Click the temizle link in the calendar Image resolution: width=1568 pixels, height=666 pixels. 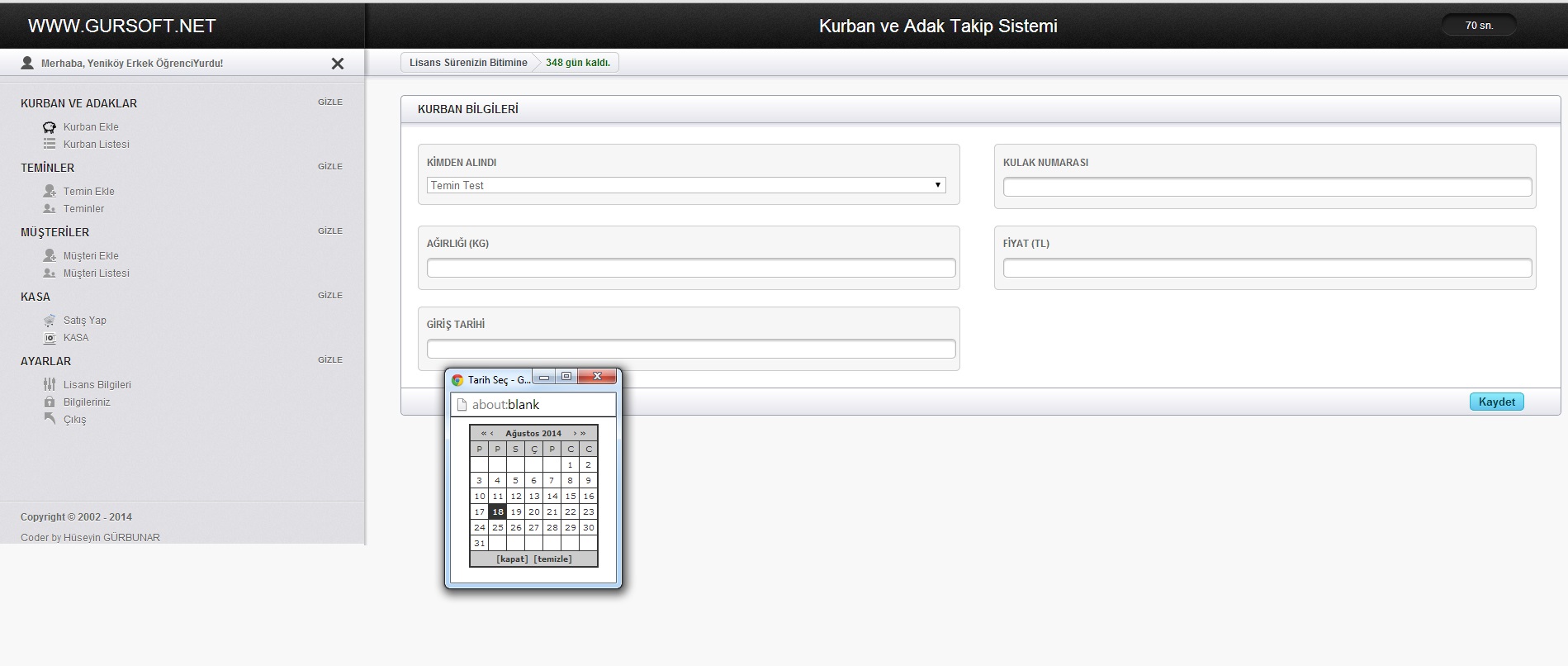pyautogui.click(x=552, y=559)
